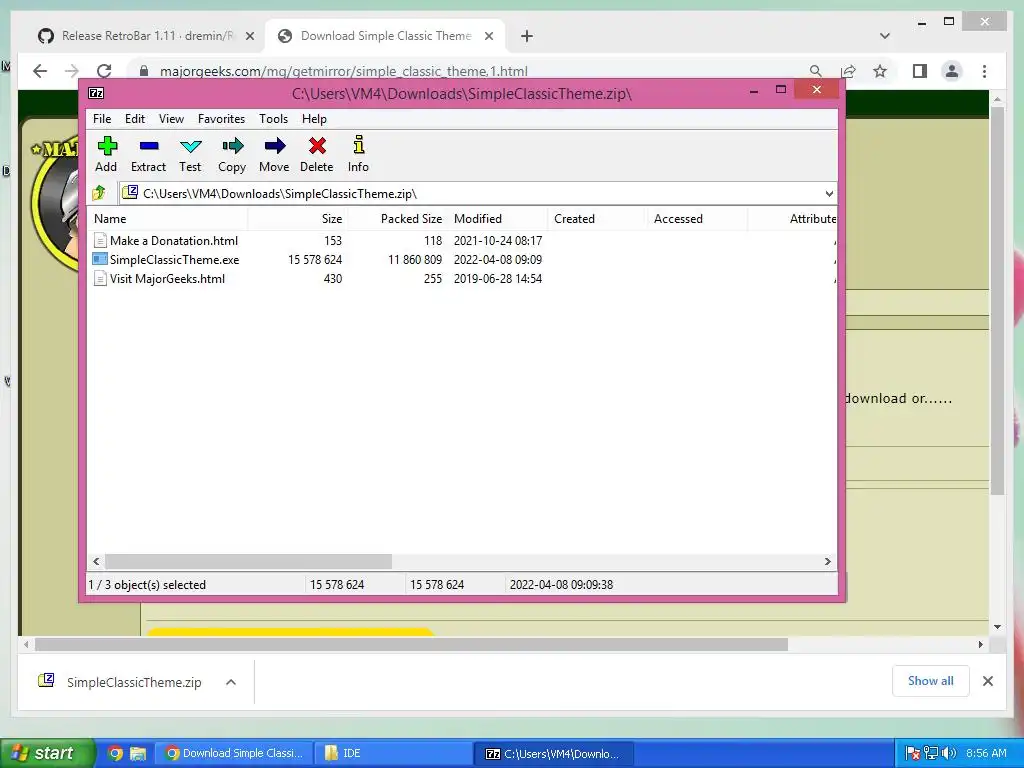The height and width of the screenshot is (768, 1024).
Task: Click the browser page vertical scrollbar
Action: (x=997, y=300)
